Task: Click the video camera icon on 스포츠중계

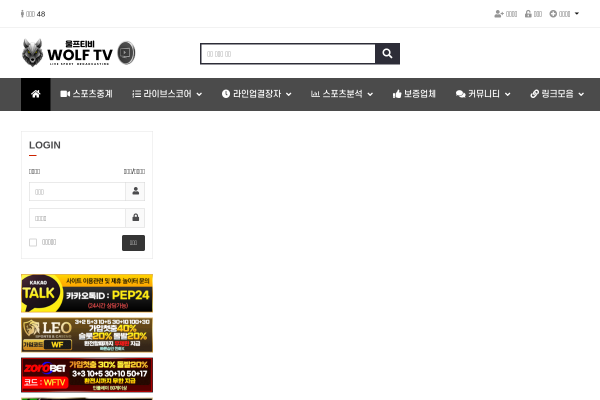Action: coord(65,94)
